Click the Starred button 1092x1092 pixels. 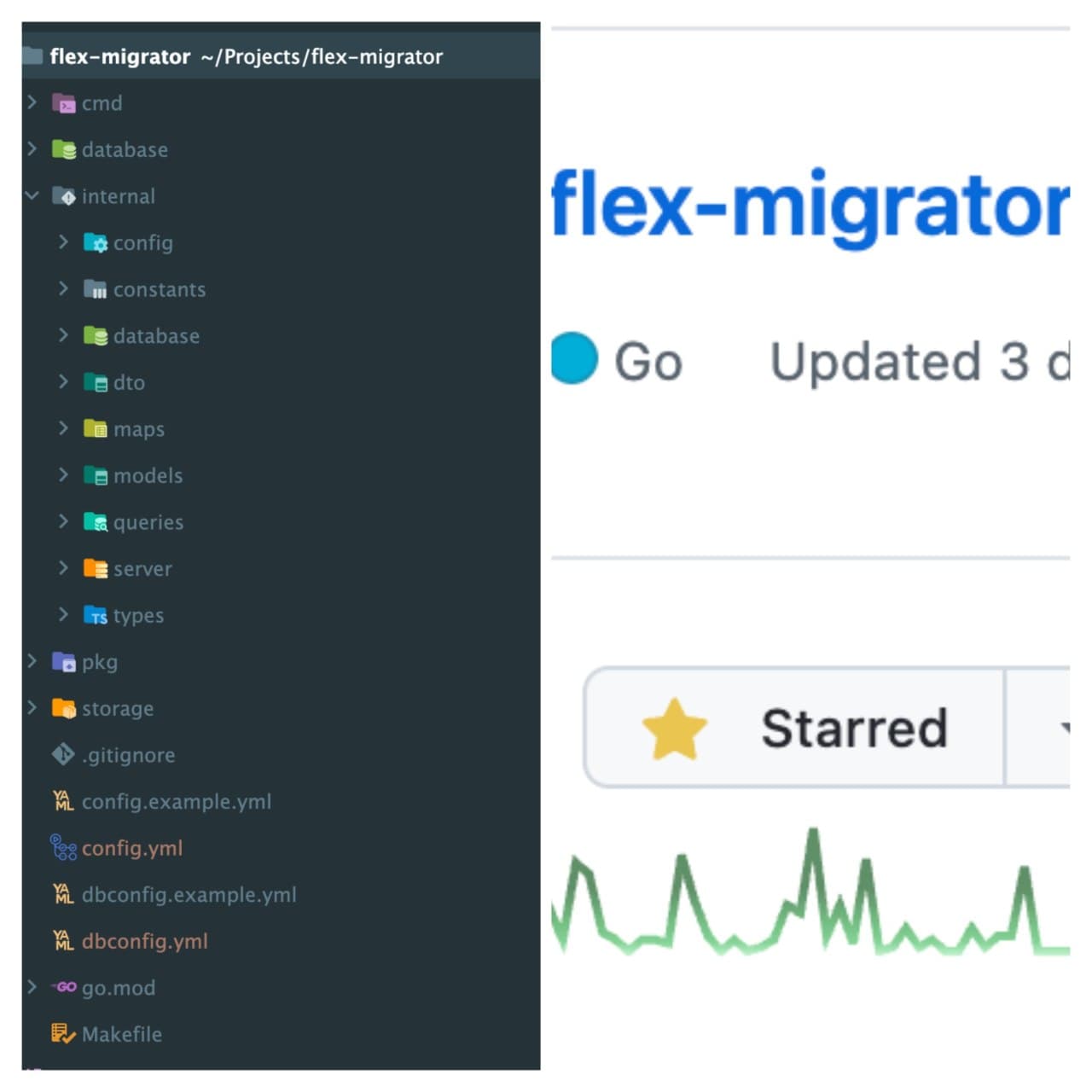(x=793, y=728)
